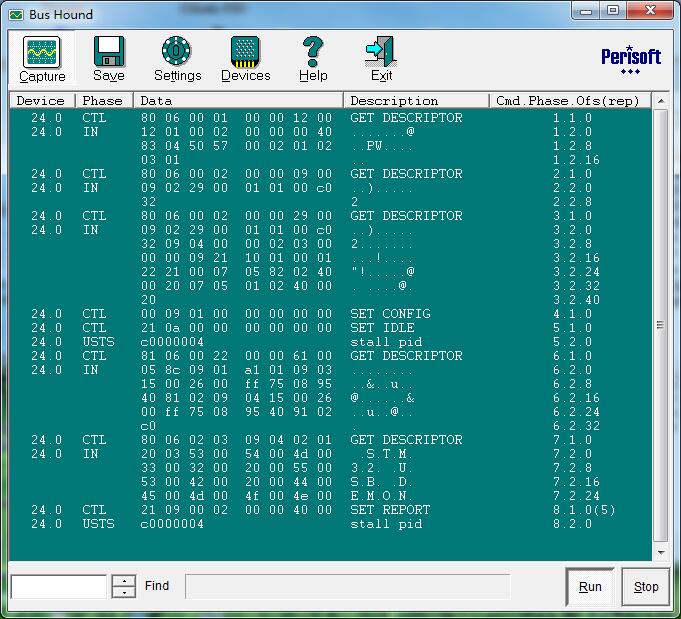The image size is (681, 619).
Task: Click the c0000004 data in row 8.2.0
Action: [x=172, y=524]
